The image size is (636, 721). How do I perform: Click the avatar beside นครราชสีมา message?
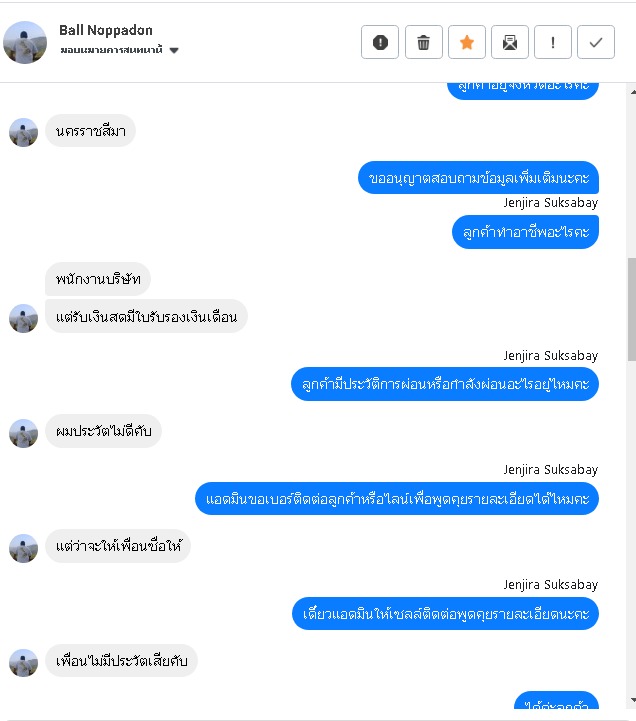23,132
